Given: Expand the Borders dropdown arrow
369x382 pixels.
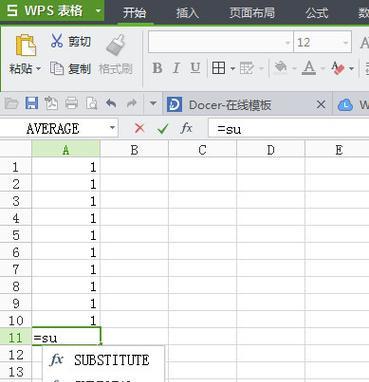Looking at the screenshot, I should pos(232,69).
